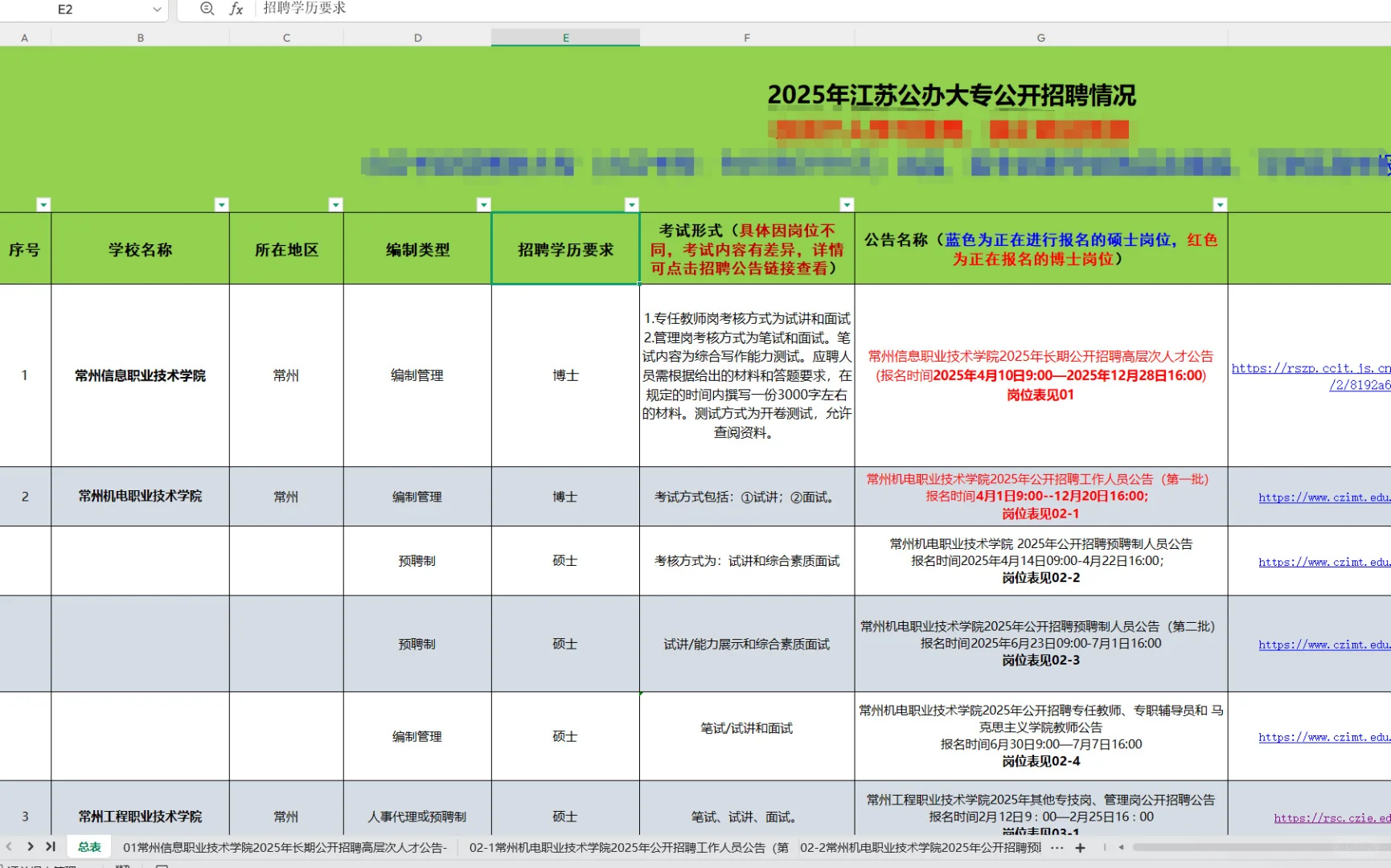Click the zoom magnifier icon in formula bar

[207, 9]
